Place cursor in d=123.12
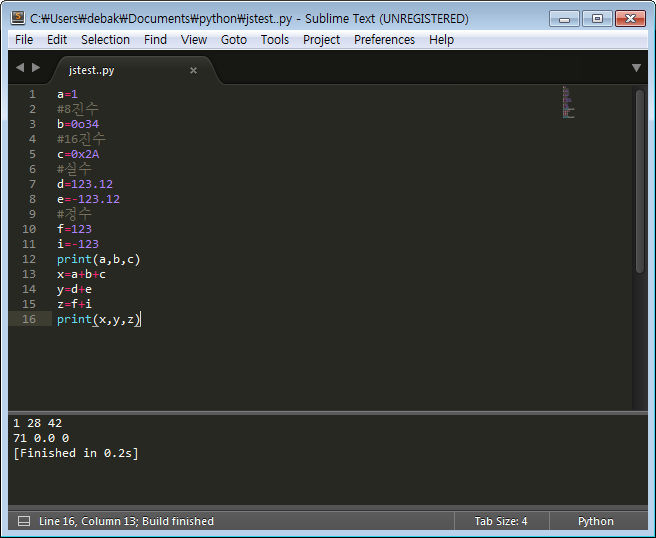The width and height of the screenshot is (656, 538). (85, 184)
